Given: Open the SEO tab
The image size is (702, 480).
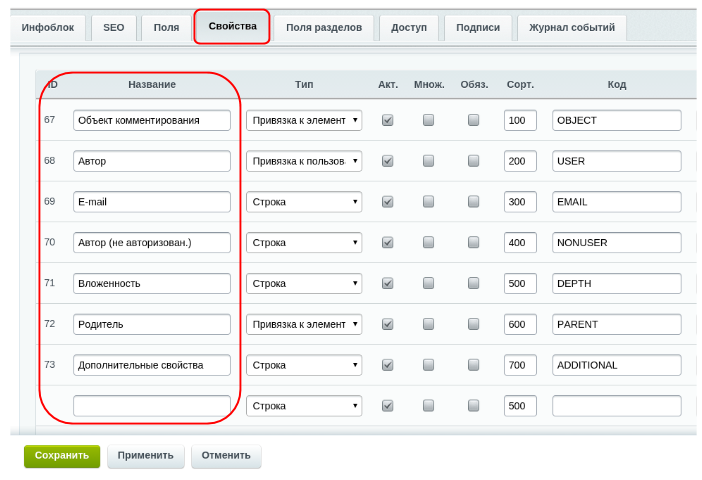Looking at the screenshot, I should click(113, 28).
